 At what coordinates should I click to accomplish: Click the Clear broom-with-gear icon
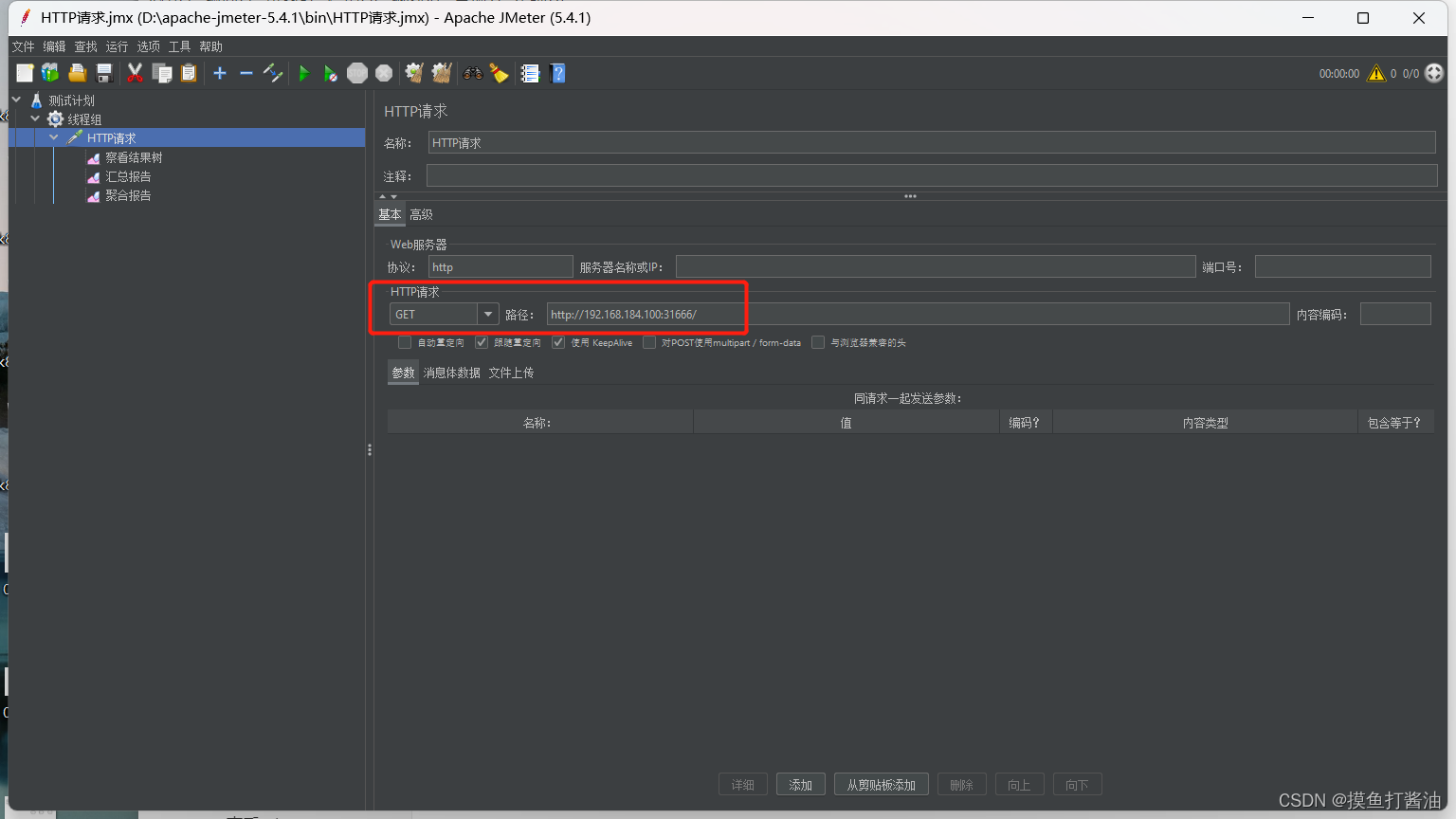tap(414, 73)
